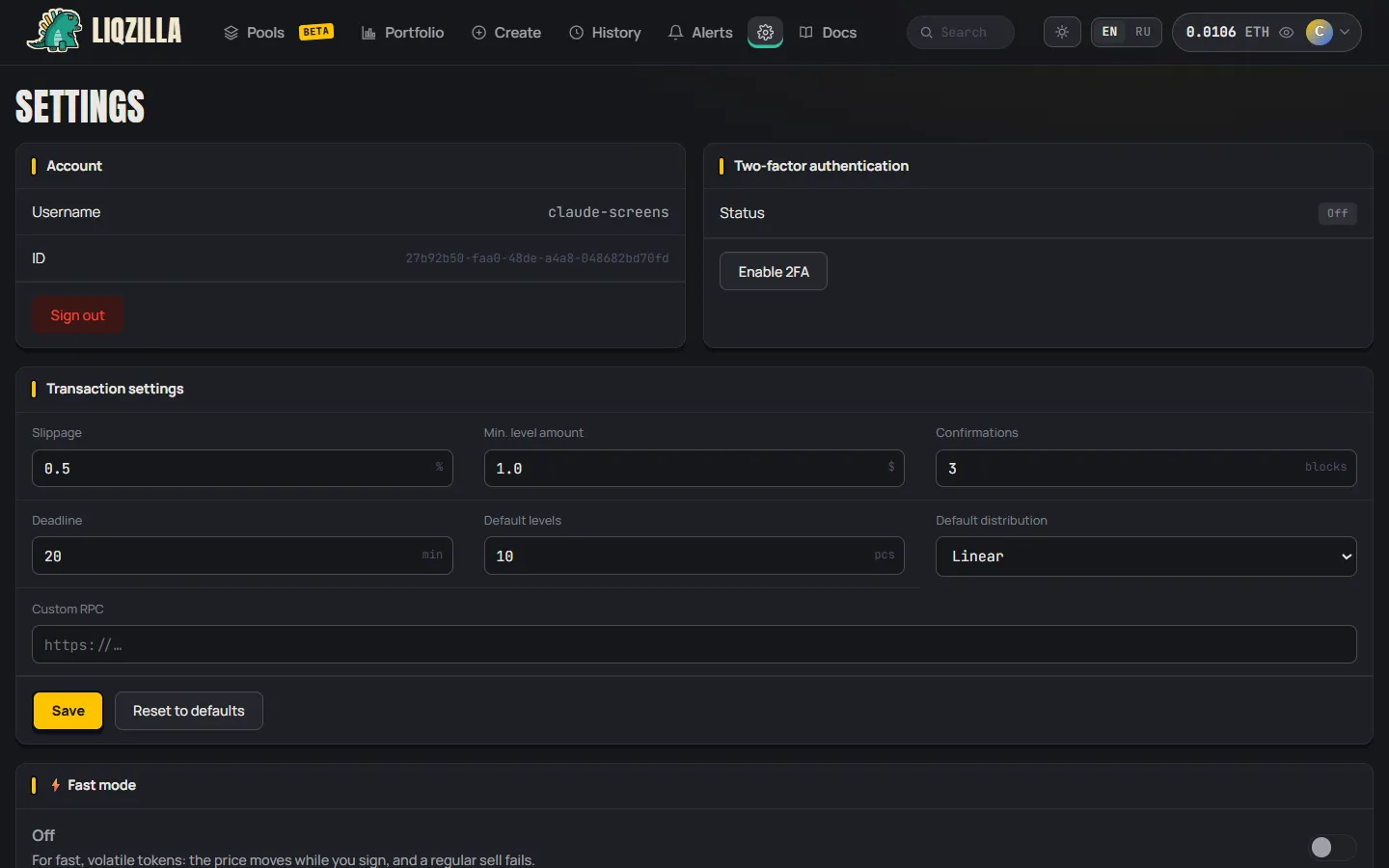Click the Search field
Screen dimensions: 1389x868
(961, 32)
